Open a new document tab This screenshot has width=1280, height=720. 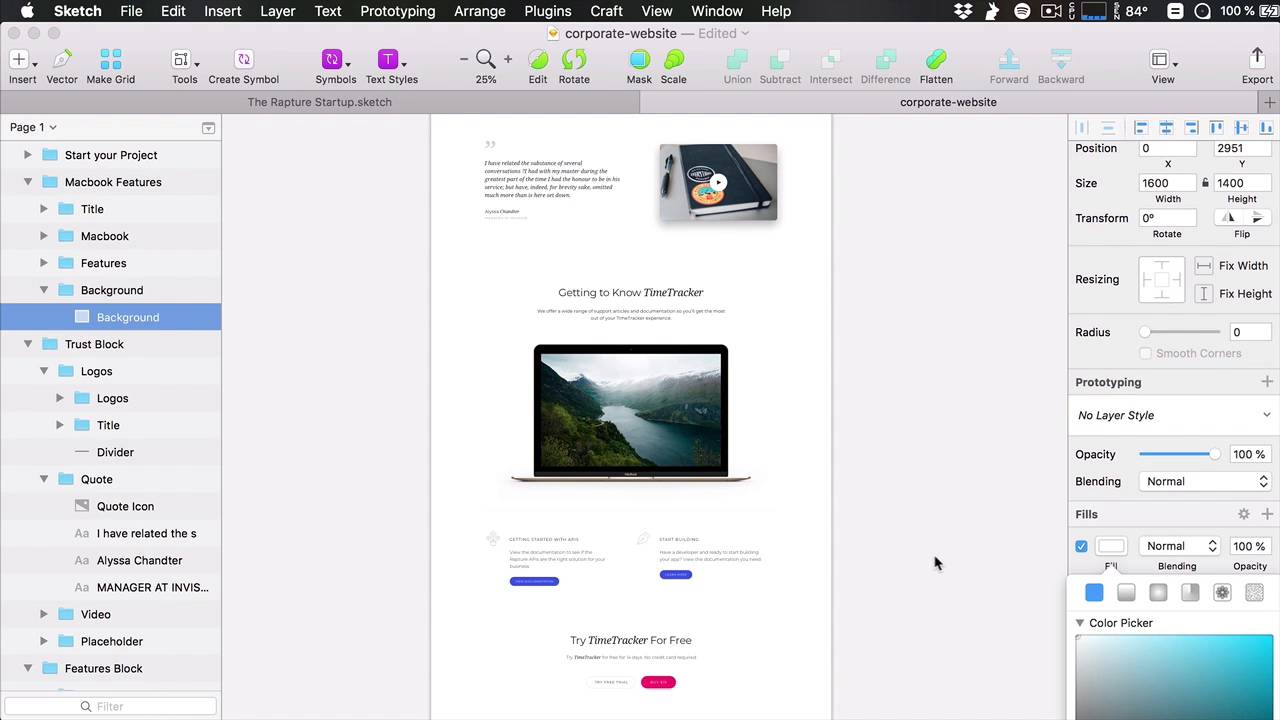[1270, 102]
